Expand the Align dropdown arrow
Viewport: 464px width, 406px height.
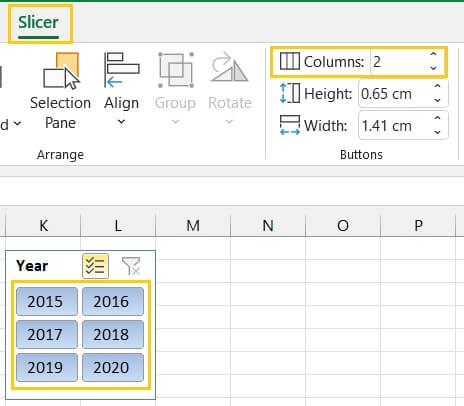click(x=122, y=122)
